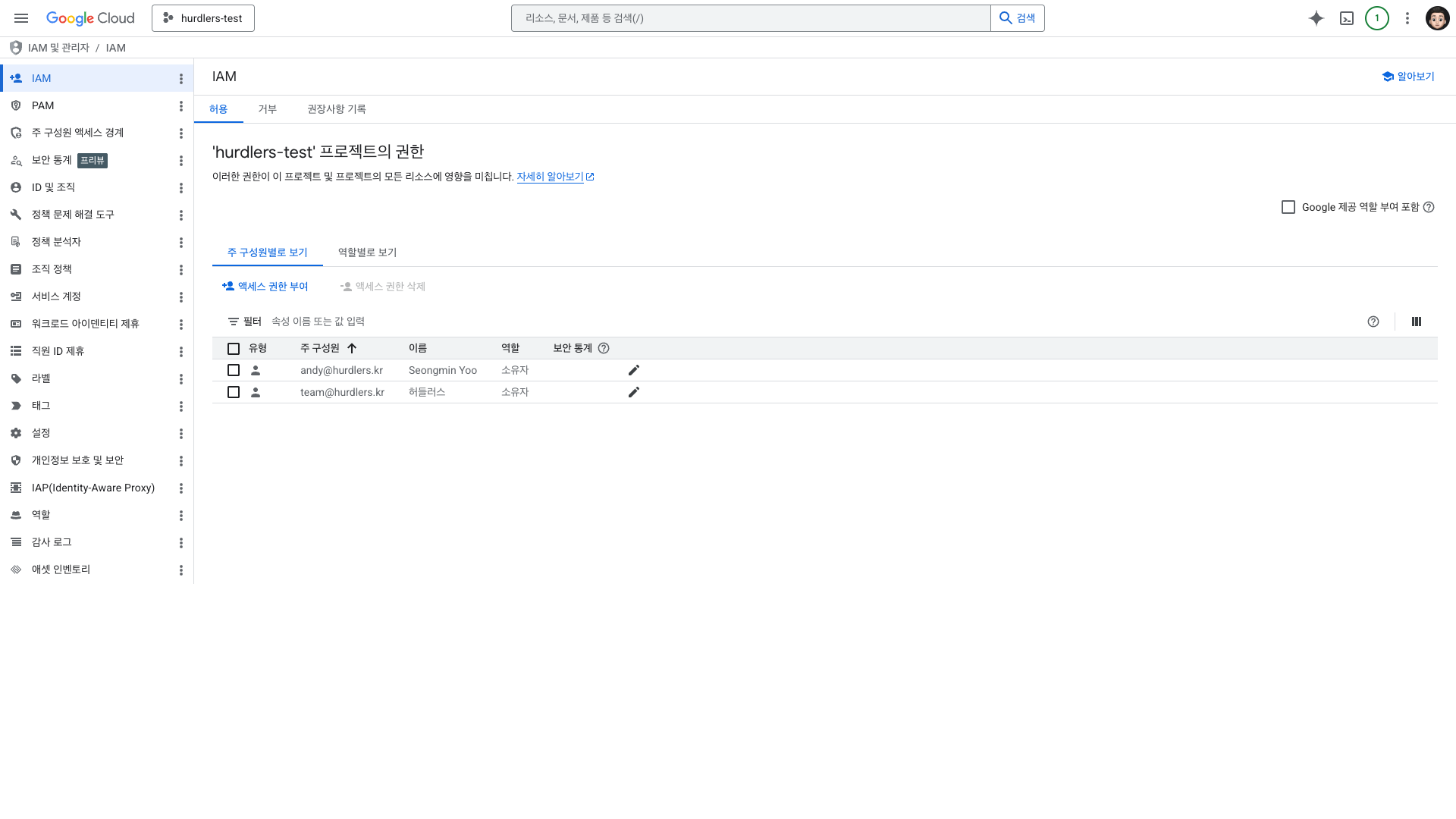Open kebab menu beside 태그
The width and height of the screenshot is (1456, 819).
[181, 406]
